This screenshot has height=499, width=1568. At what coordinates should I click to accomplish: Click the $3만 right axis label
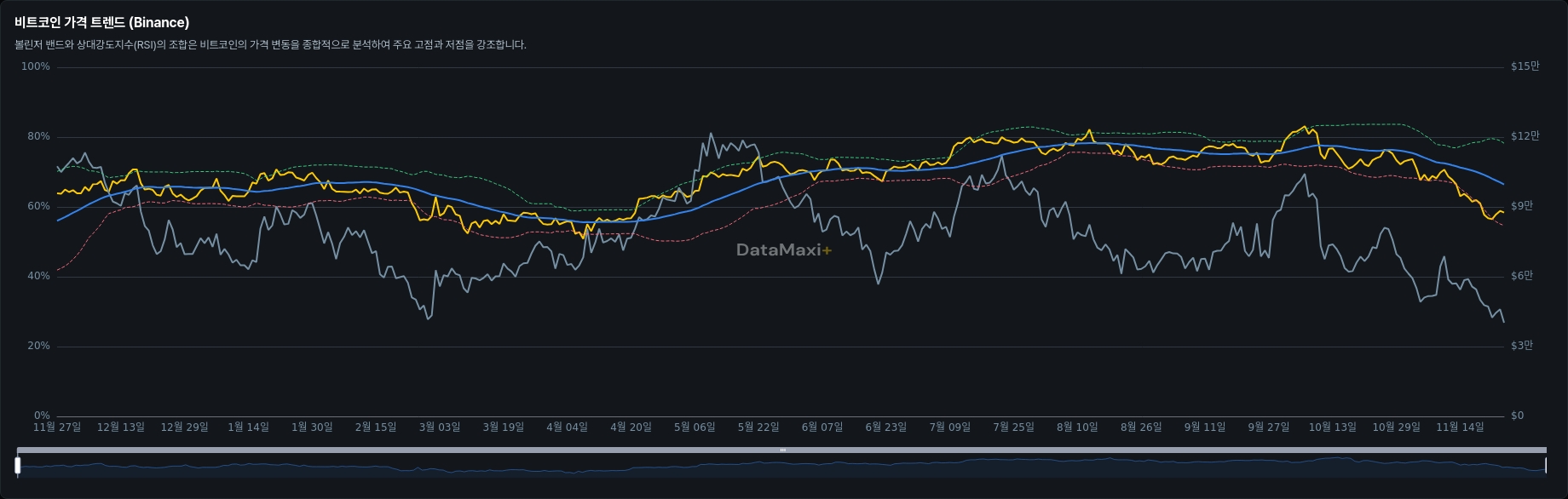[1521, 346]
